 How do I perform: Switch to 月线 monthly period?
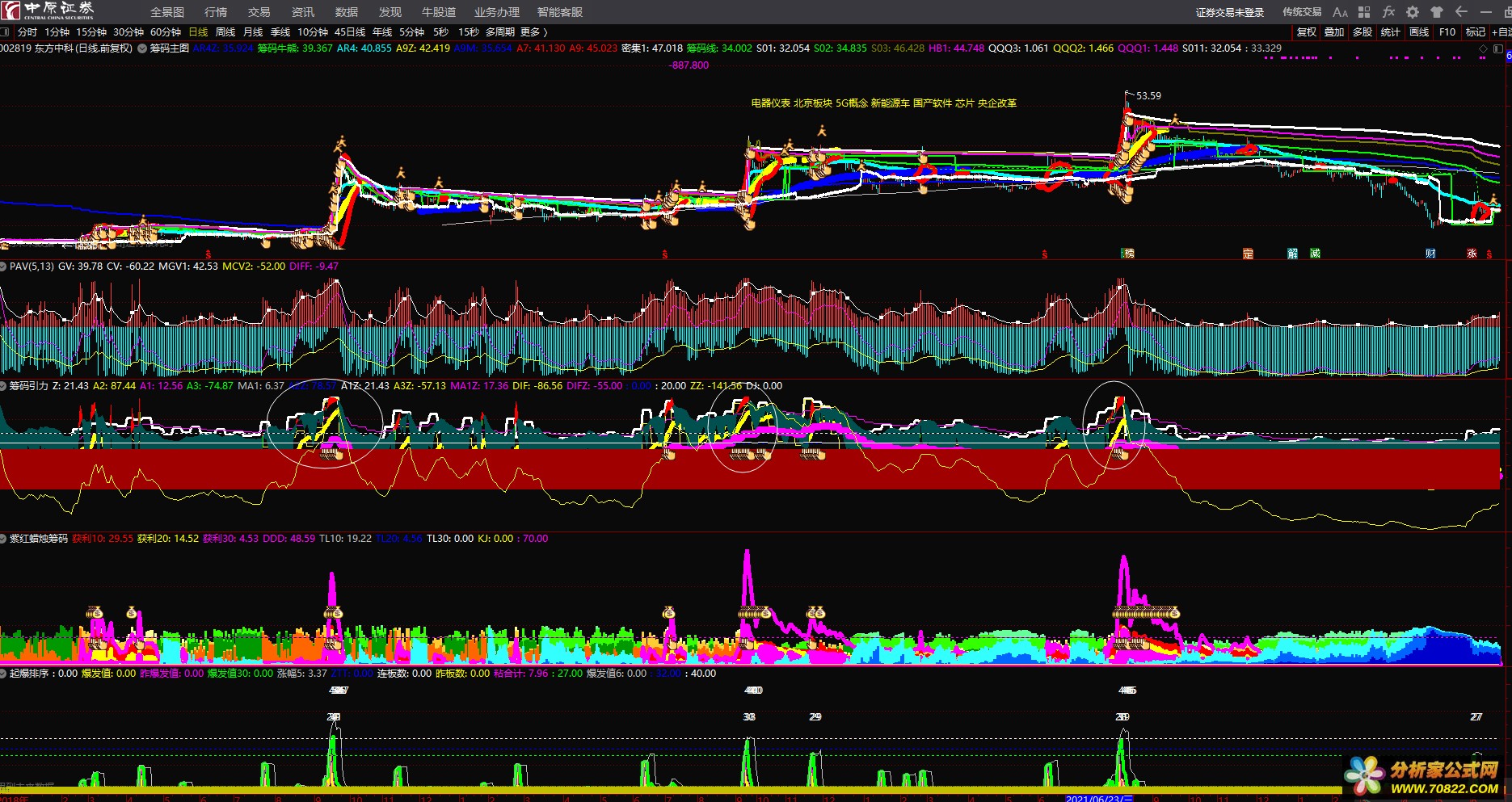click(253, 32)
